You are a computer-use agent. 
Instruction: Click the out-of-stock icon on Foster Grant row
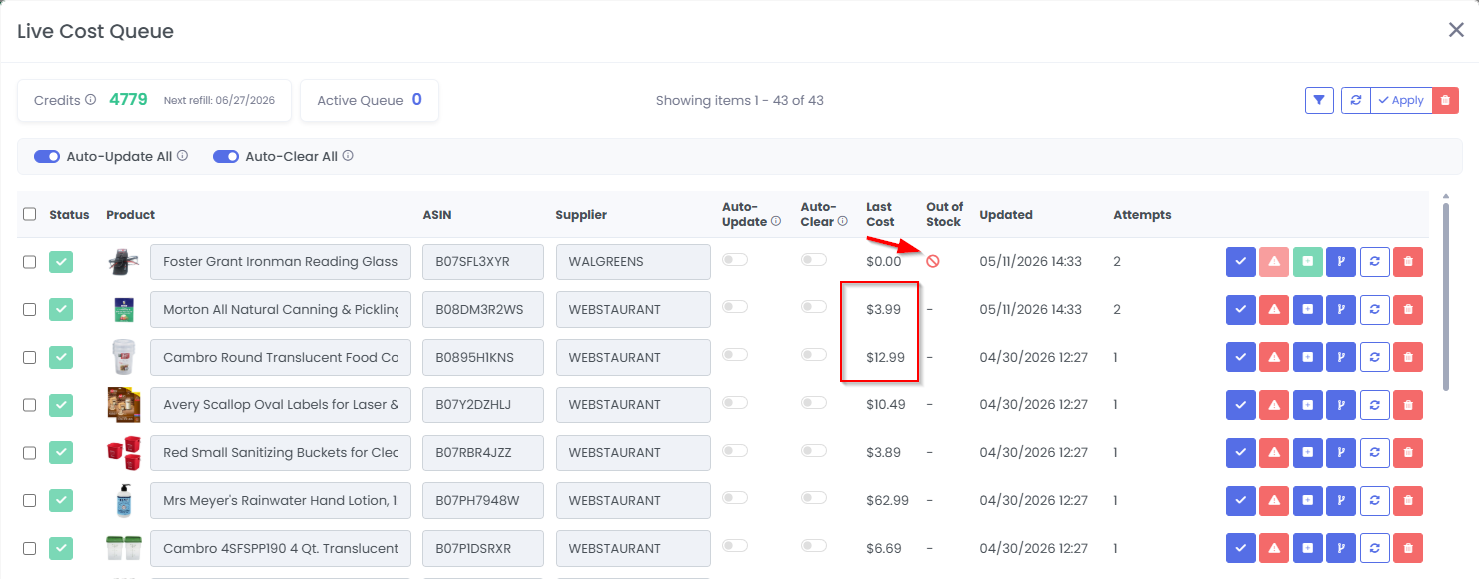933,261
